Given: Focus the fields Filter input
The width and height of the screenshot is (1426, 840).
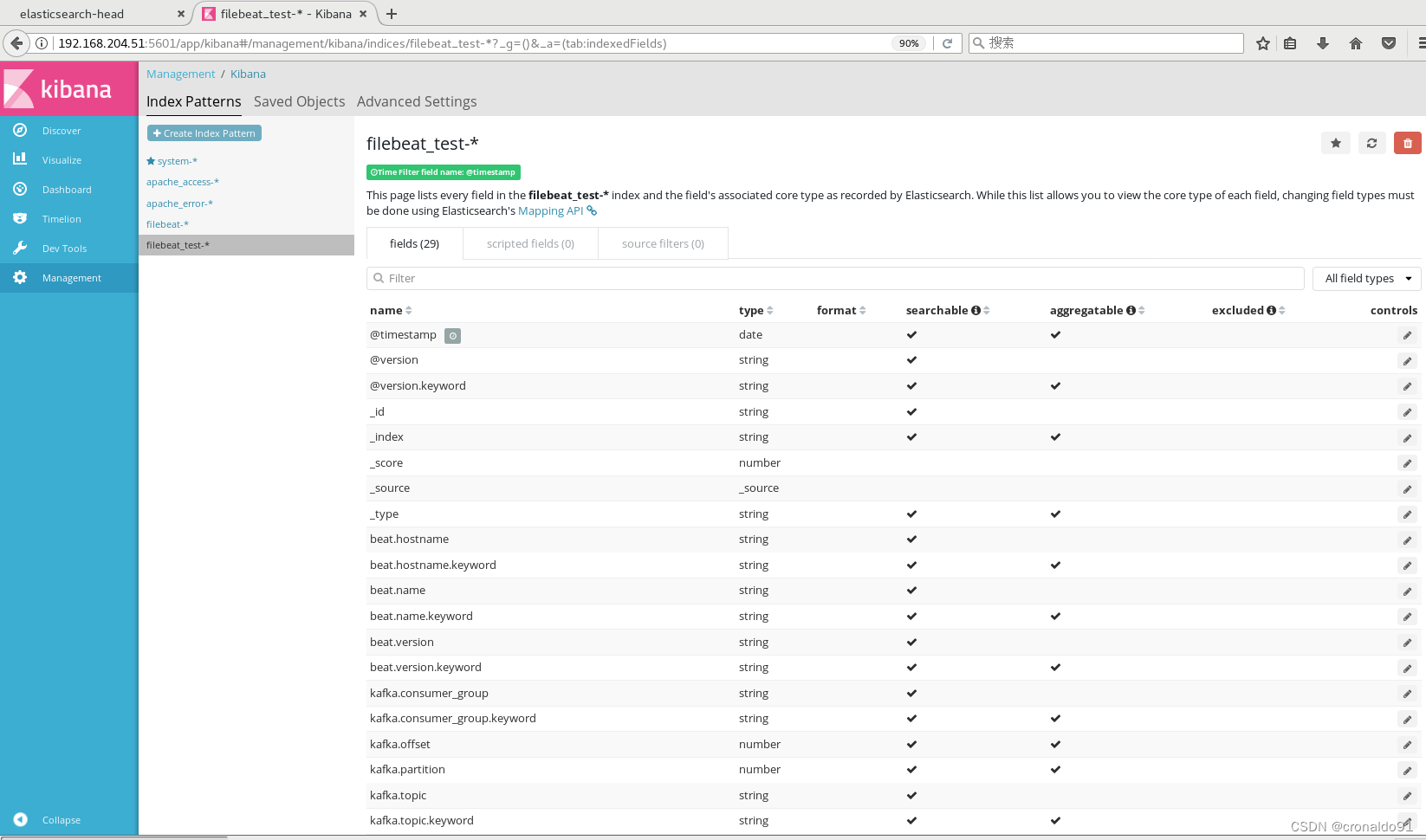Looking at the screenshot, I should pyautogui.click(x=835, y=278).
